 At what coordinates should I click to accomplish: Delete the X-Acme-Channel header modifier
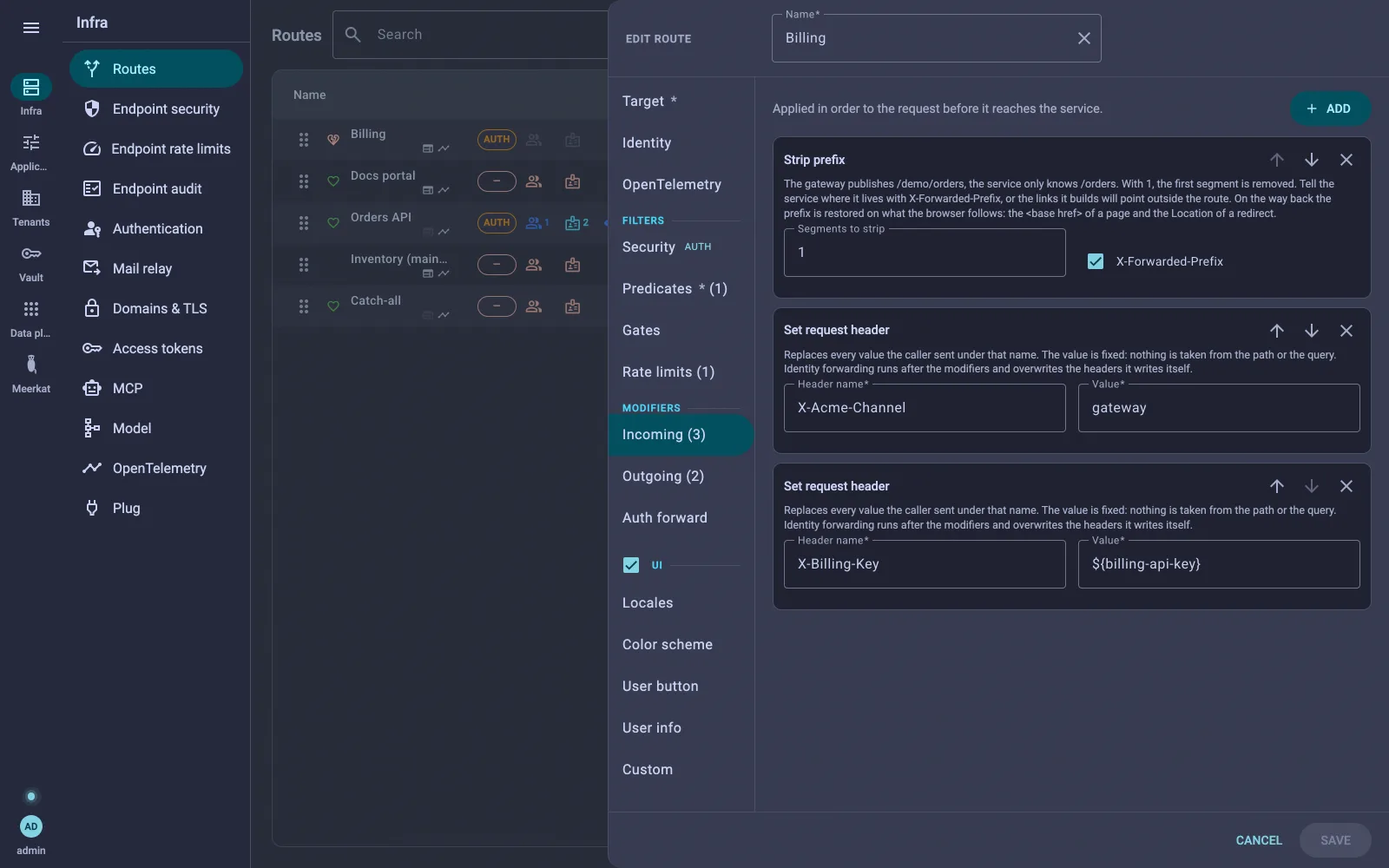point(1346,331)
